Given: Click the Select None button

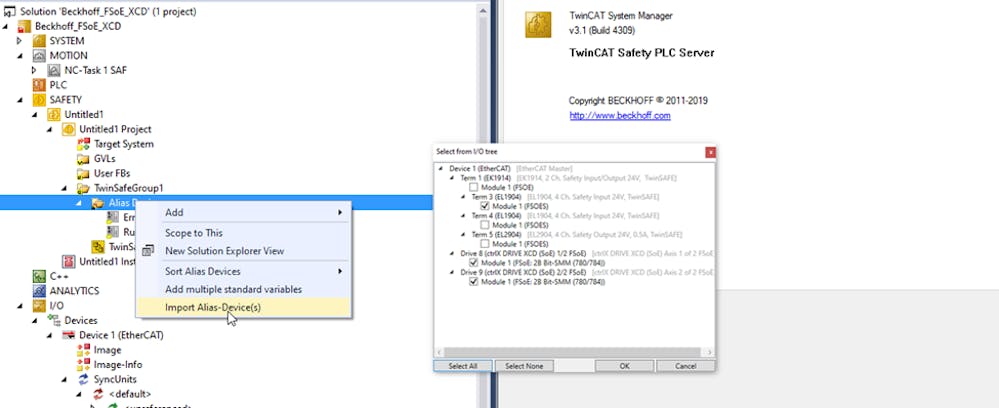Looking at the screenshot, I should [x=524, y=366].
